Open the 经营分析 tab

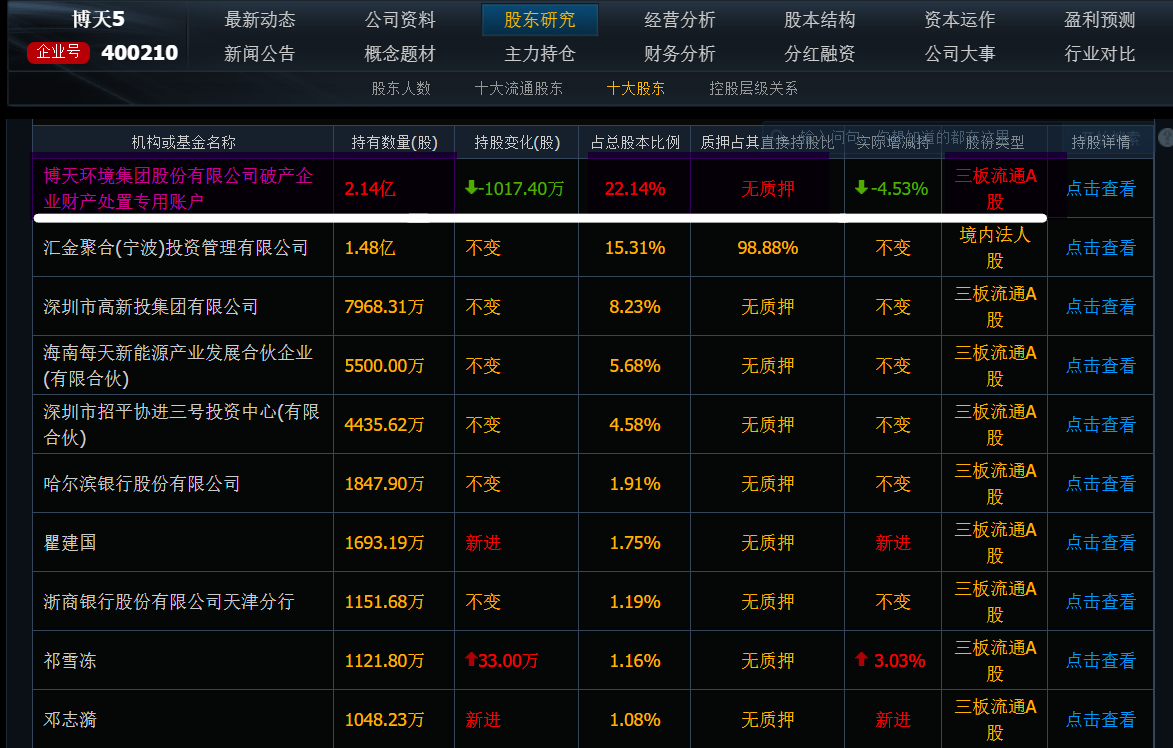pos(679,20)
